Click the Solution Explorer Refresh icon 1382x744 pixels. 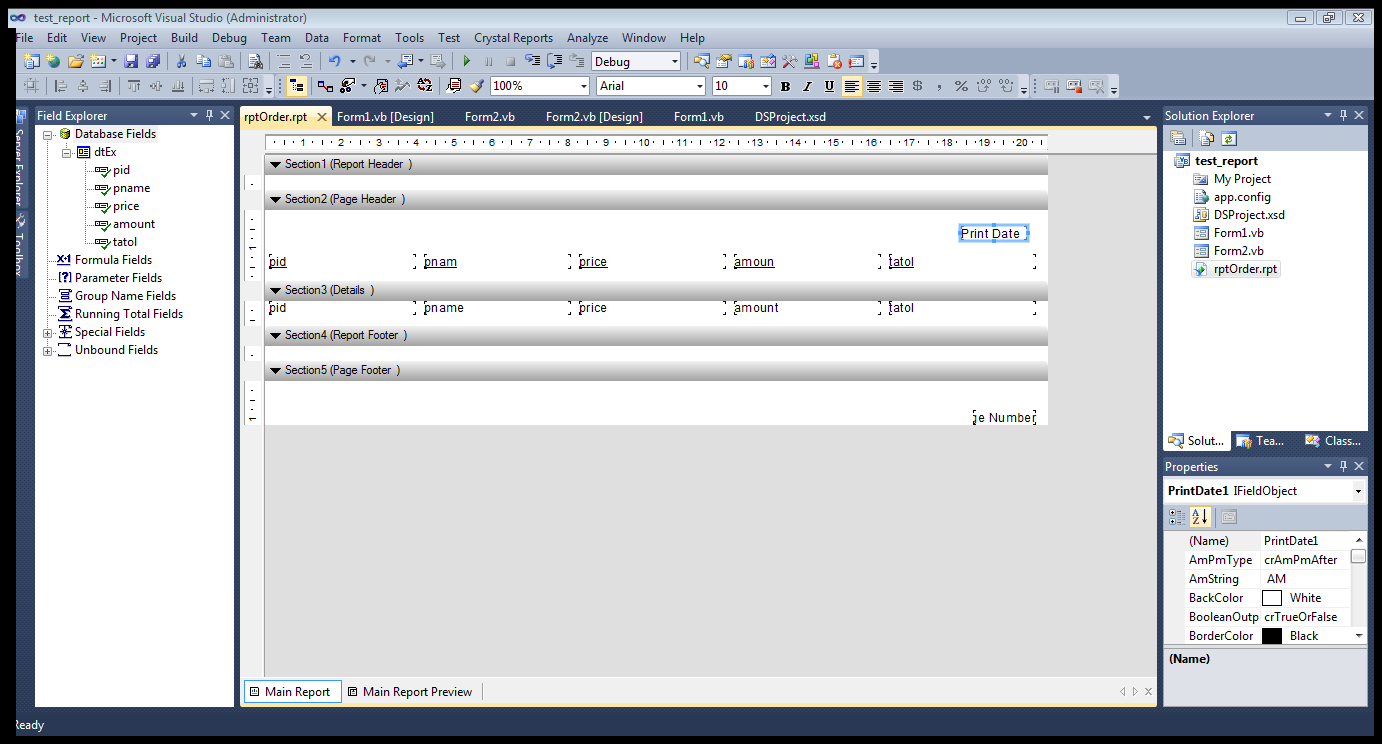click(1229, 138)
